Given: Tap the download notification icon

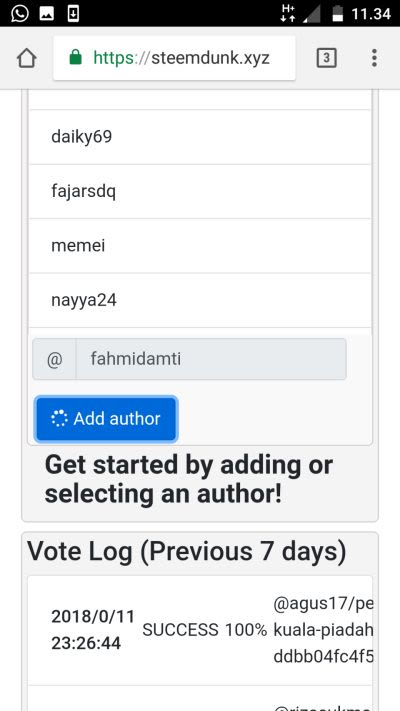Looking at the screenshot, I should pos(73,14).
